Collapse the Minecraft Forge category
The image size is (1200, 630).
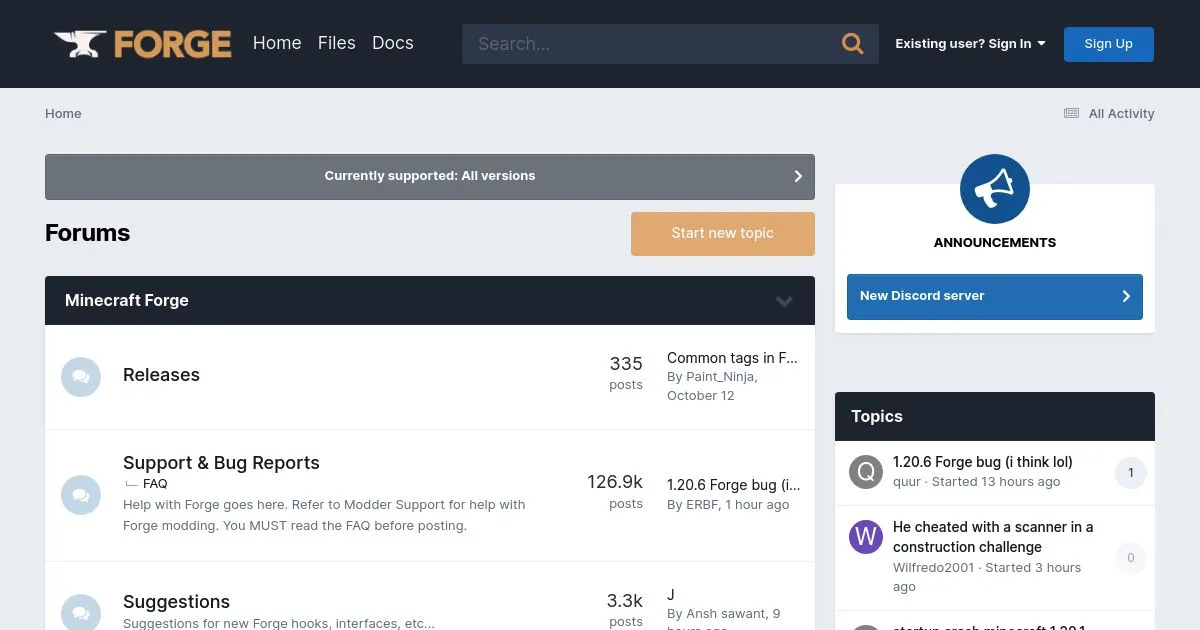click(784, 301)
